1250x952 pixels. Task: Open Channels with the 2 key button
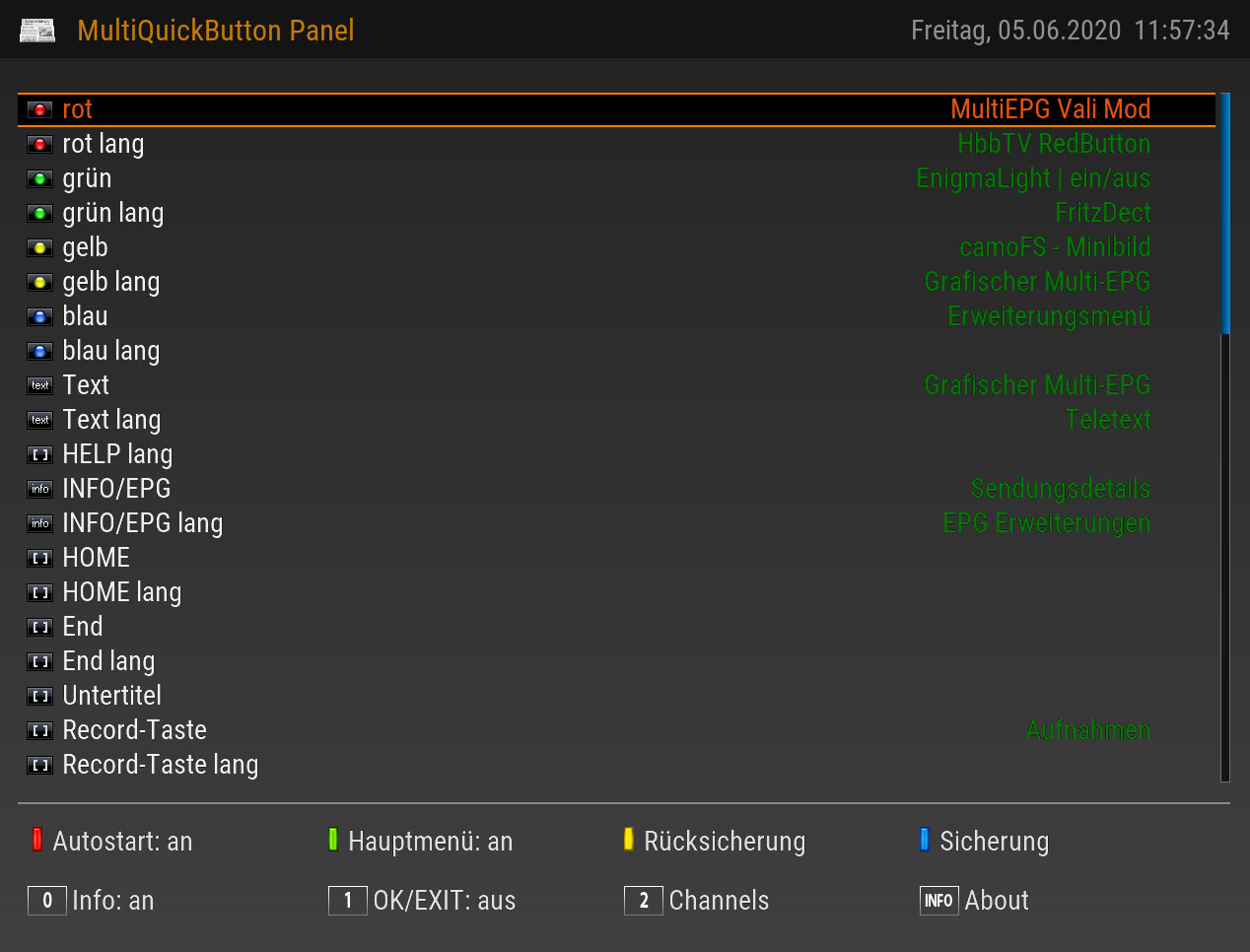pyautogui.click(x=696, y=901)
